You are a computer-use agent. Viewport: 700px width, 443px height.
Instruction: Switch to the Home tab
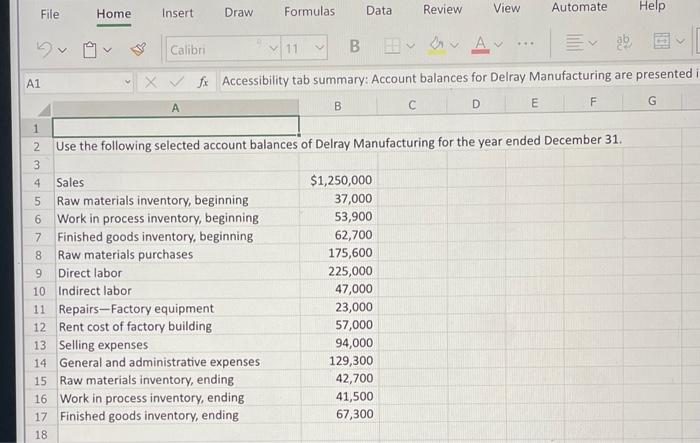(x=114, y=14)
